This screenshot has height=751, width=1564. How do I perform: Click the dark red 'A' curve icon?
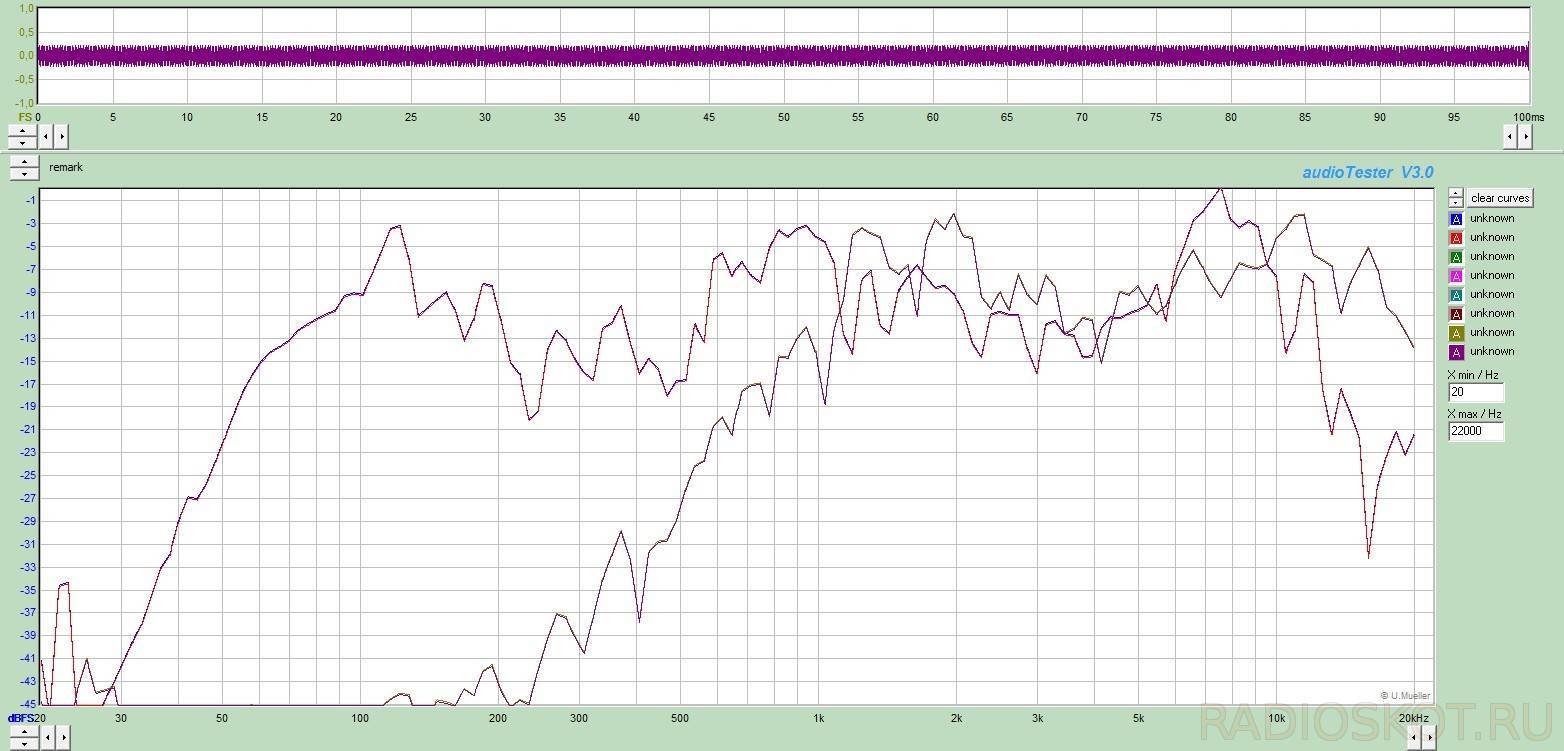pos(1456,314)
